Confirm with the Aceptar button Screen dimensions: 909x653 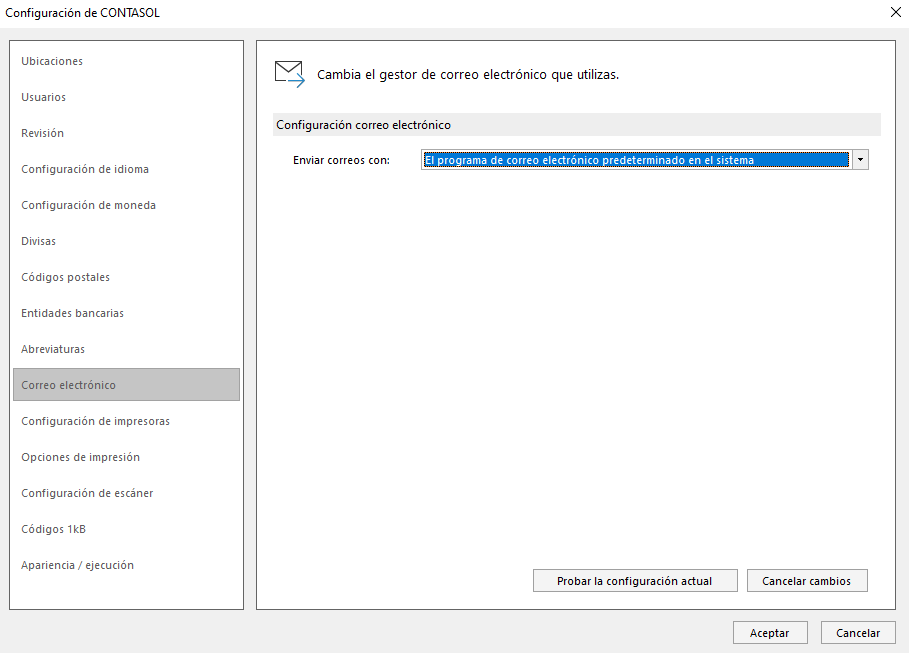click(770, 633)
